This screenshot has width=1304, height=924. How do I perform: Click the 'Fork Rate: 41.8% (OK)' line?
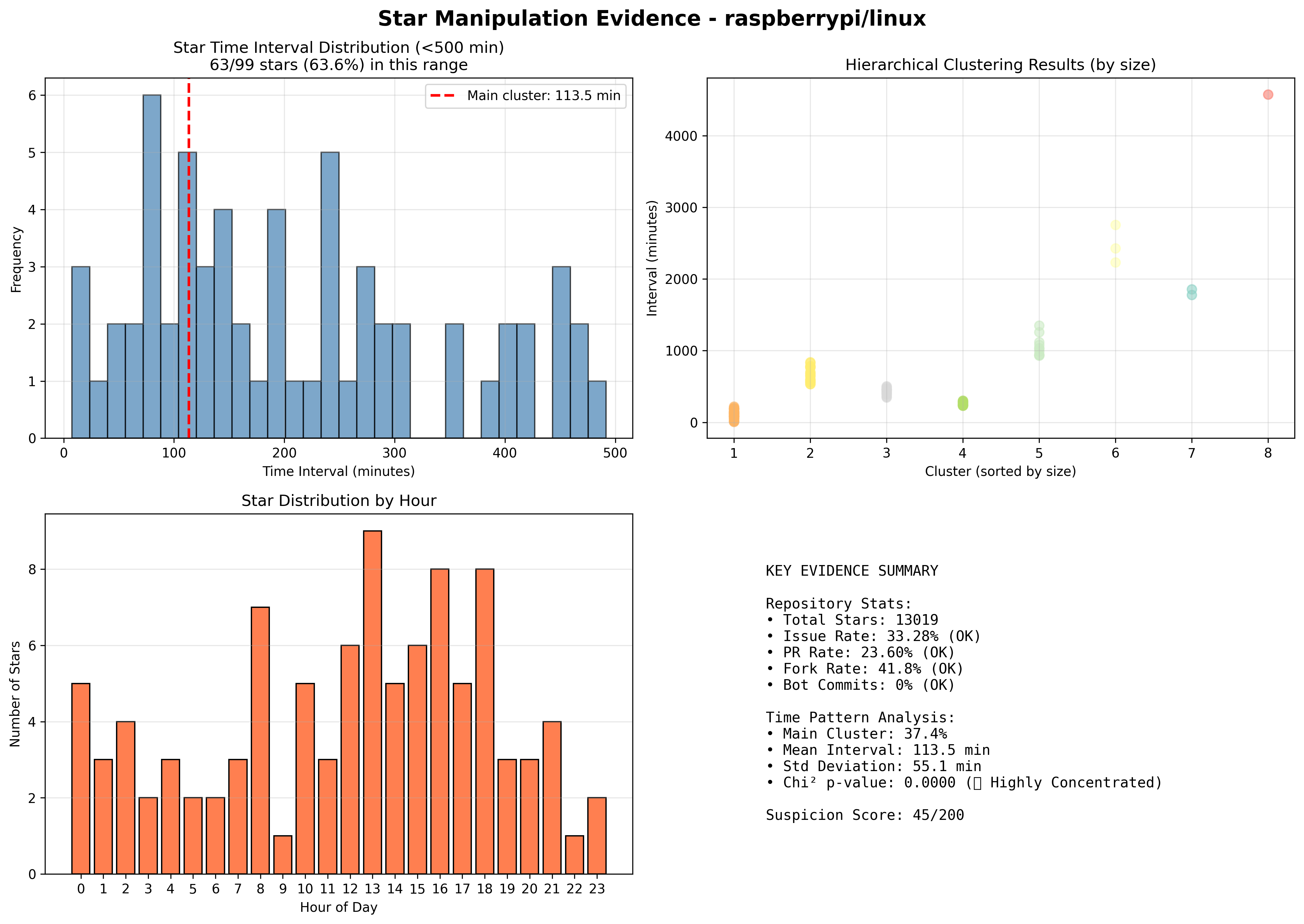coord(865,669)
